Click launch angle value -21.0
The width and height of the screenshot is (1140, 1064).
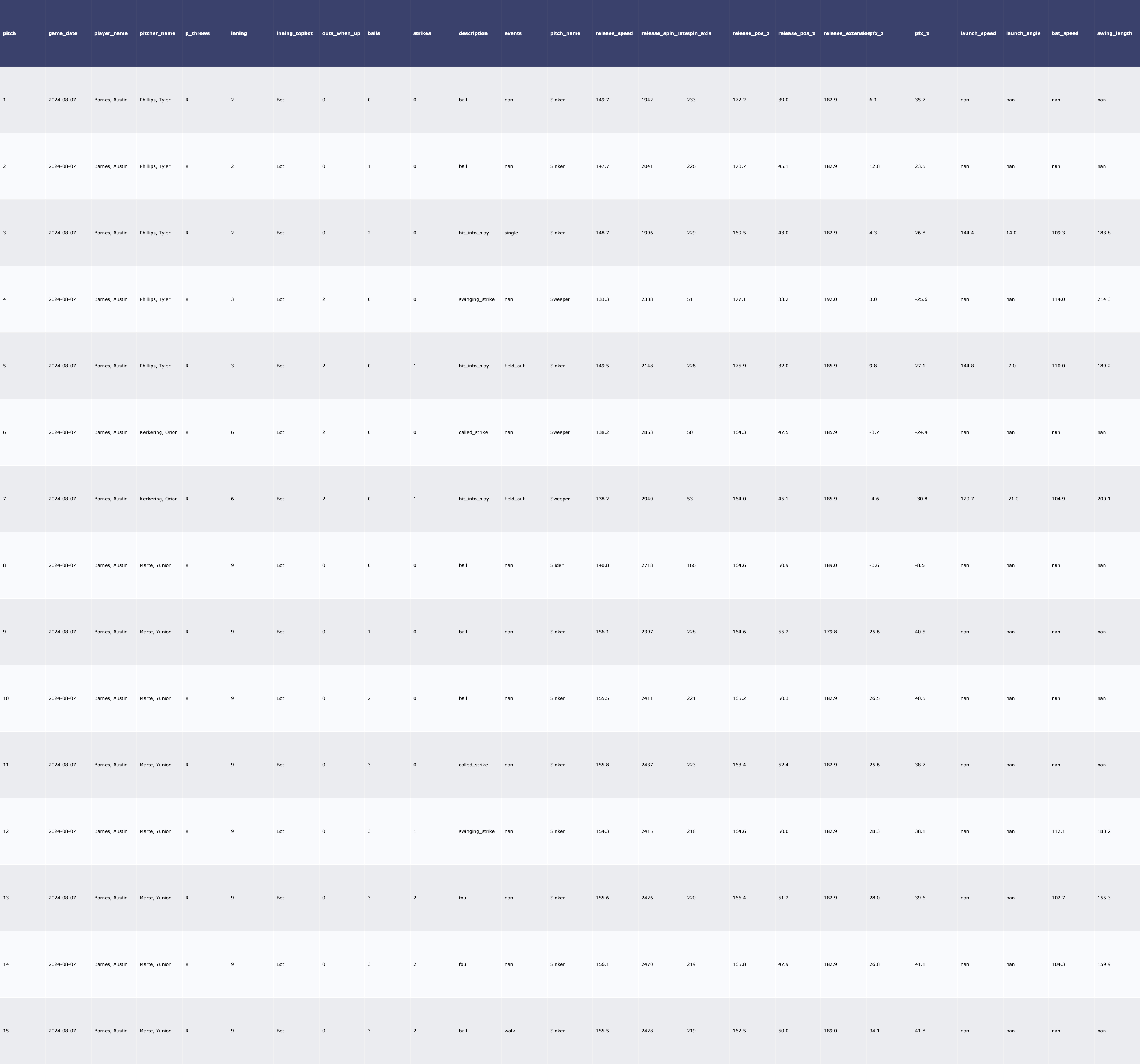tap(1012, 499)
